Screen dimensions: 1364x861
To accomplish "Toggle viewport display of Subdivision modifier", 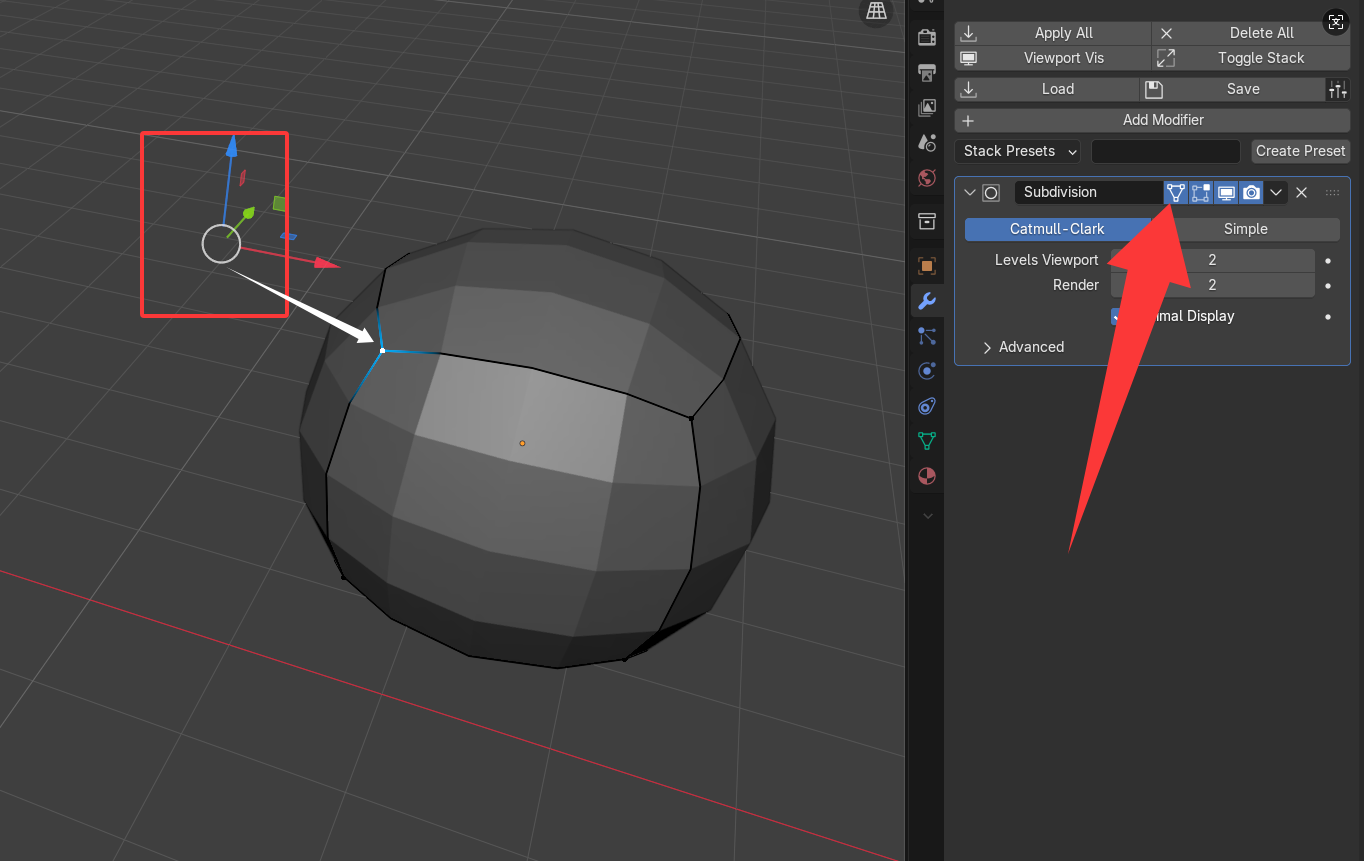I will pyautogui.click(x=1226, y=192).
